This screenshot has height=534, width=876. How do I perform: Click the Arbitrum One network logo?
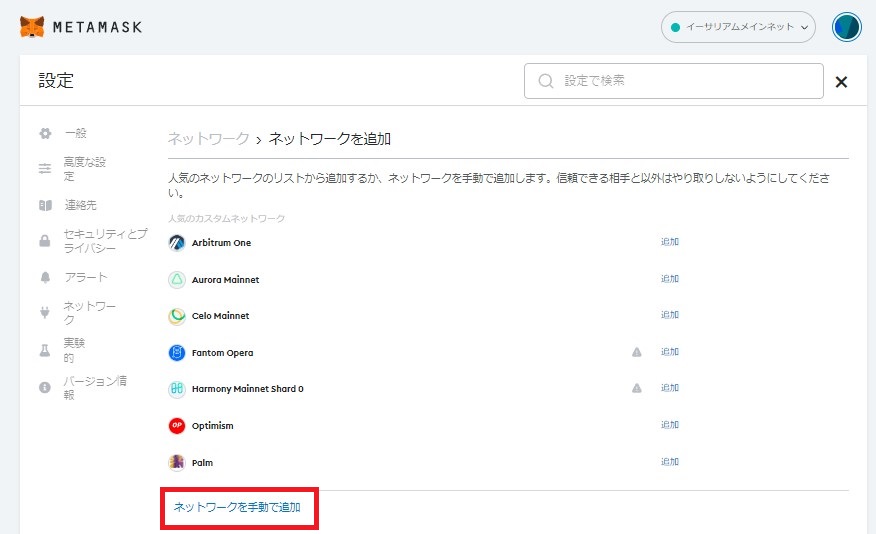coord(177,243)
